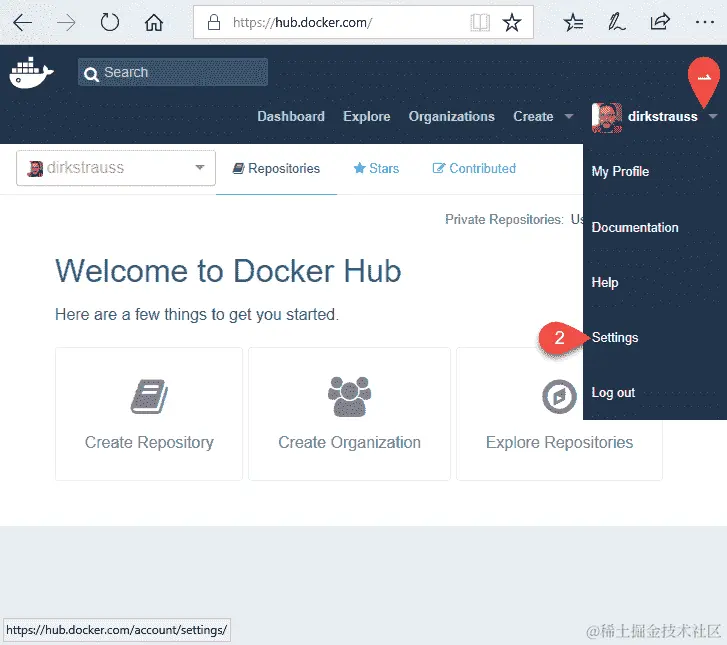Switch to the Stars tab
This screenshot has height=645, width=727.
point(376,168)
